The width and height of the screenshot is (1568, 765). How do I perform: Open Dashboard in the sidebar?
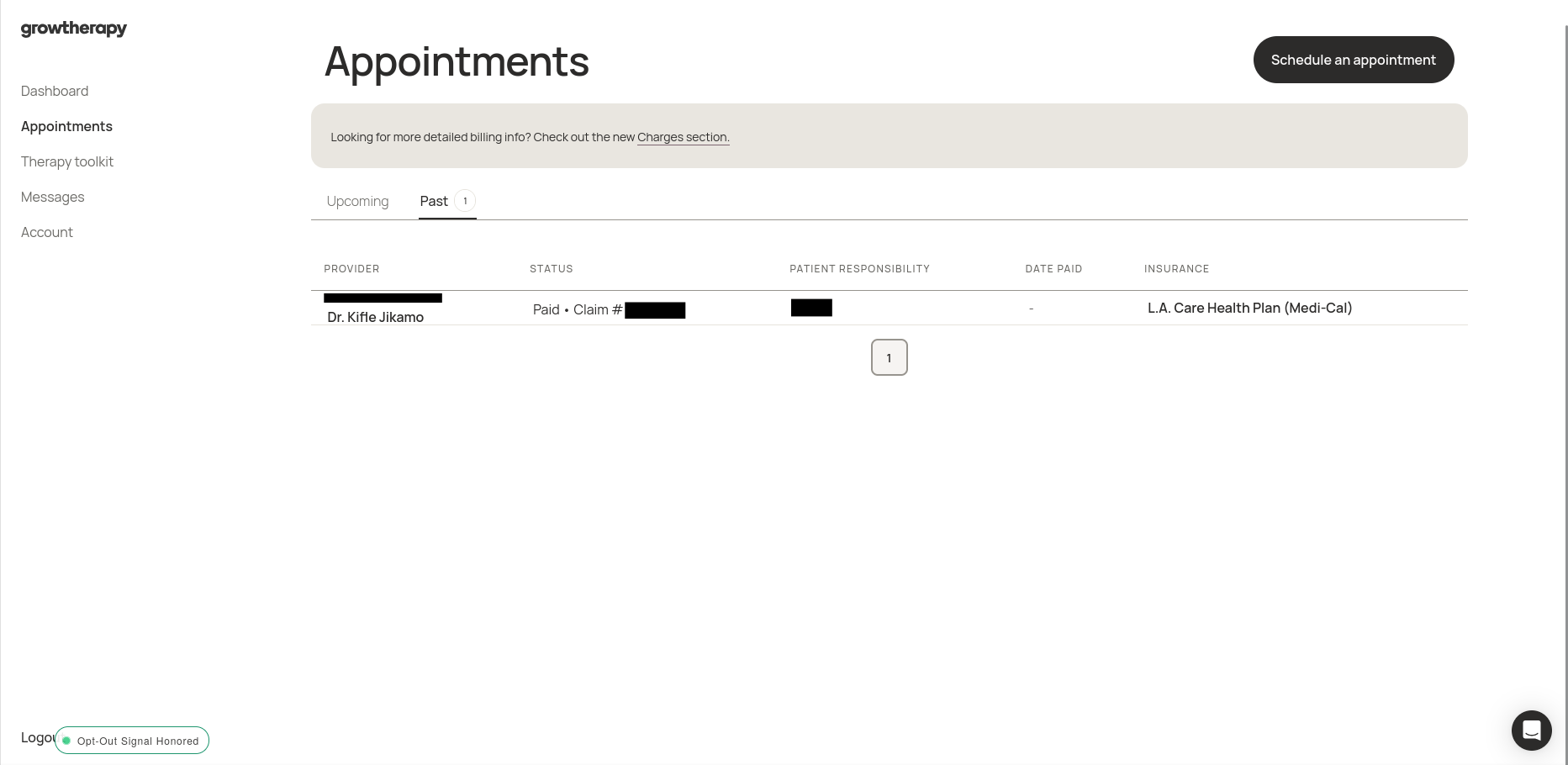(55, 91)
